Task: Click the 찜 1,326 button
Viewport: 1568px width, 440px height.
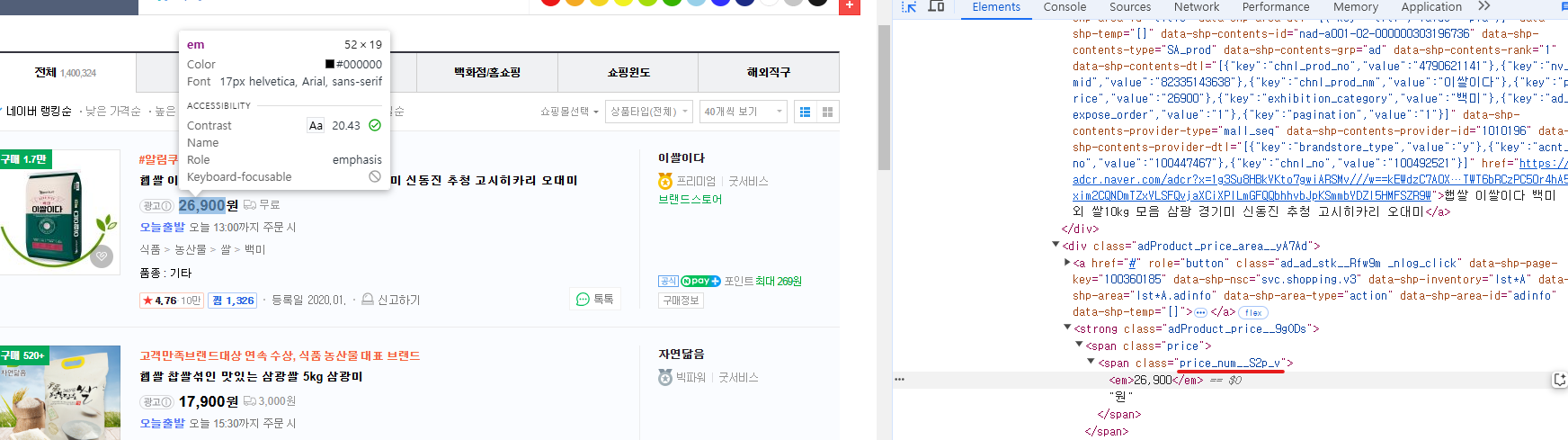Action: point(233,301)
